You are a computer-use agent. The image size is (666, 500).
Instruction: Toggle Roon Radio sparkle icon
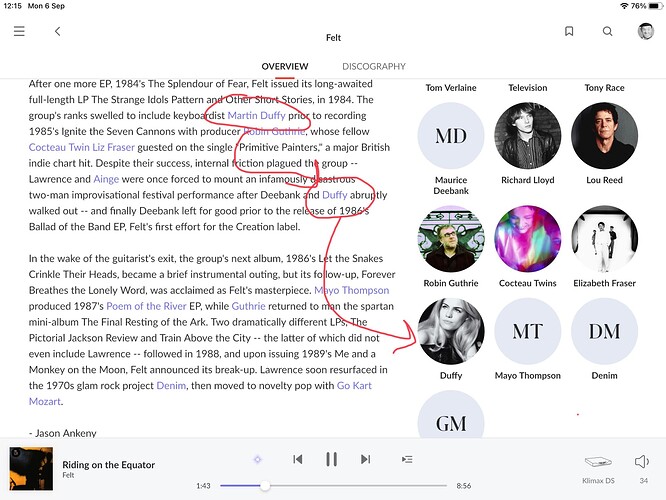point(257,459)
